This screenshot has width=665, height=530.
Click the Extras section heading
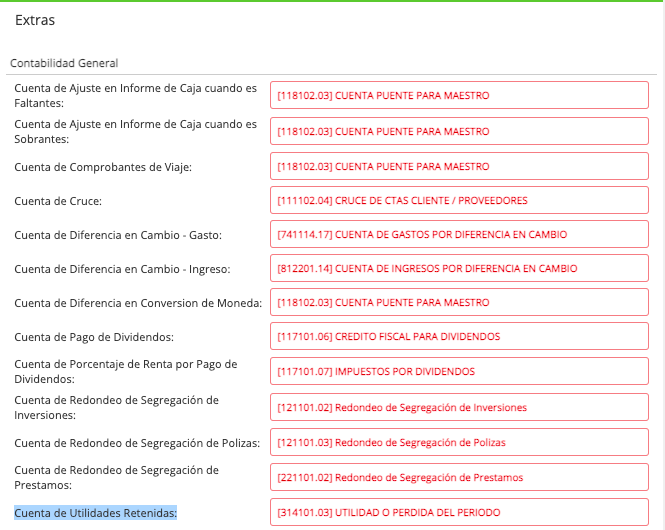point(35,20)
